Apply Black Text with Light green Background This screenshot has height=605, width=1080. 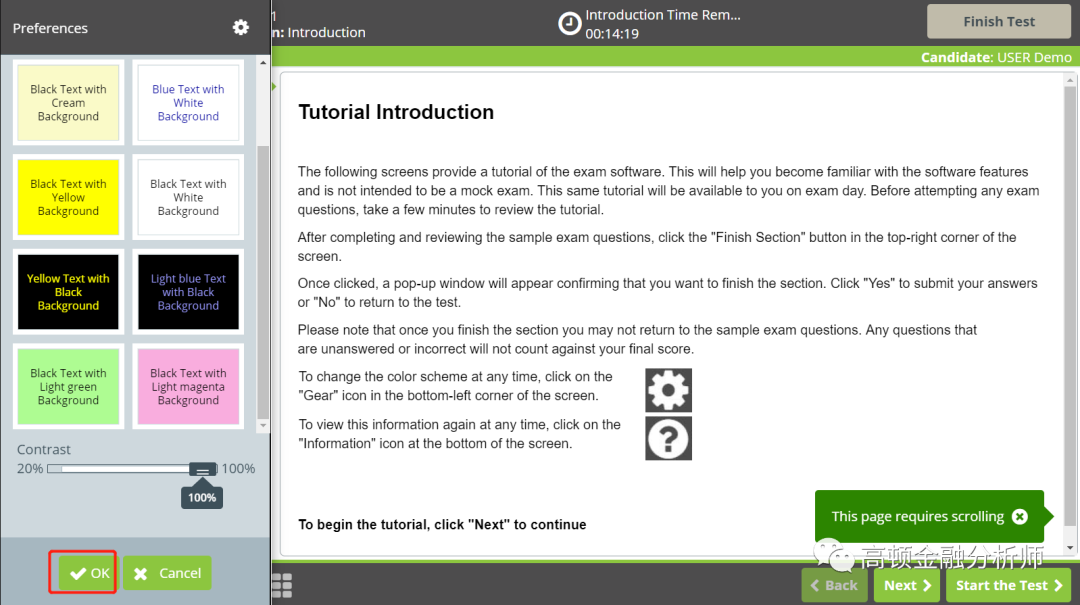(x=68, y=387)
